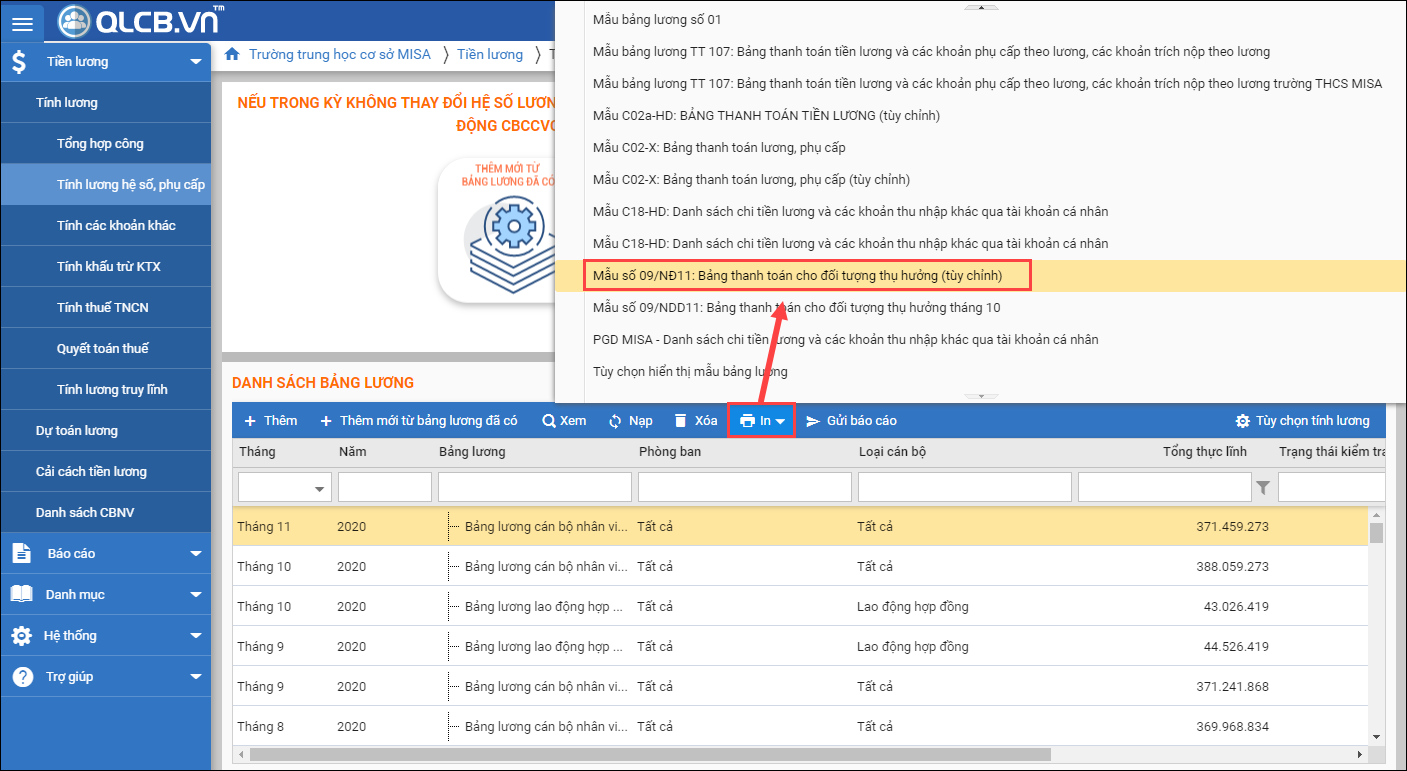This screenshot has width=1407, height=771.
Task: Click the home icon in breadcrumb
Action: coord(232,54)
